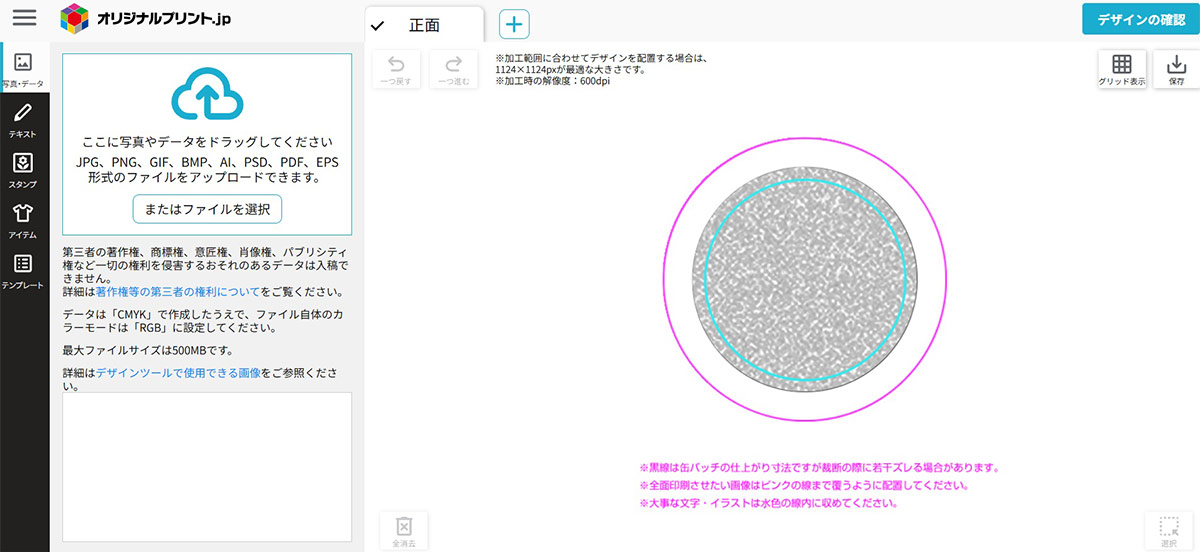Viewport: 1200px width, 552px height.
Task: Switch to the 正面 tab
Action: pyautogui.click(x=424, y=25)
